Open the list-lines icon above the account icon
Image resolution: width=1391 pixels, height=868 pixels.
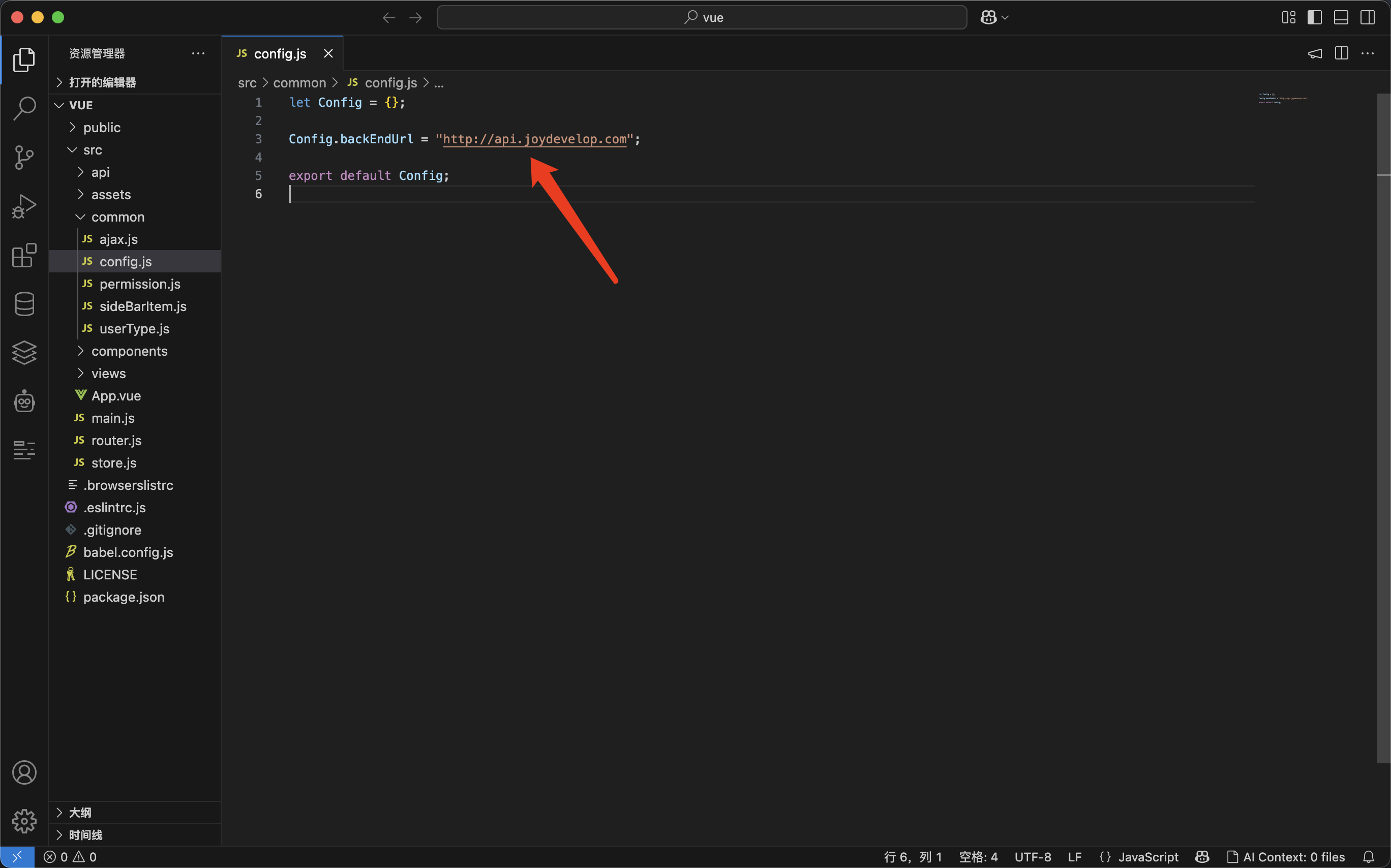coord(24,450)
